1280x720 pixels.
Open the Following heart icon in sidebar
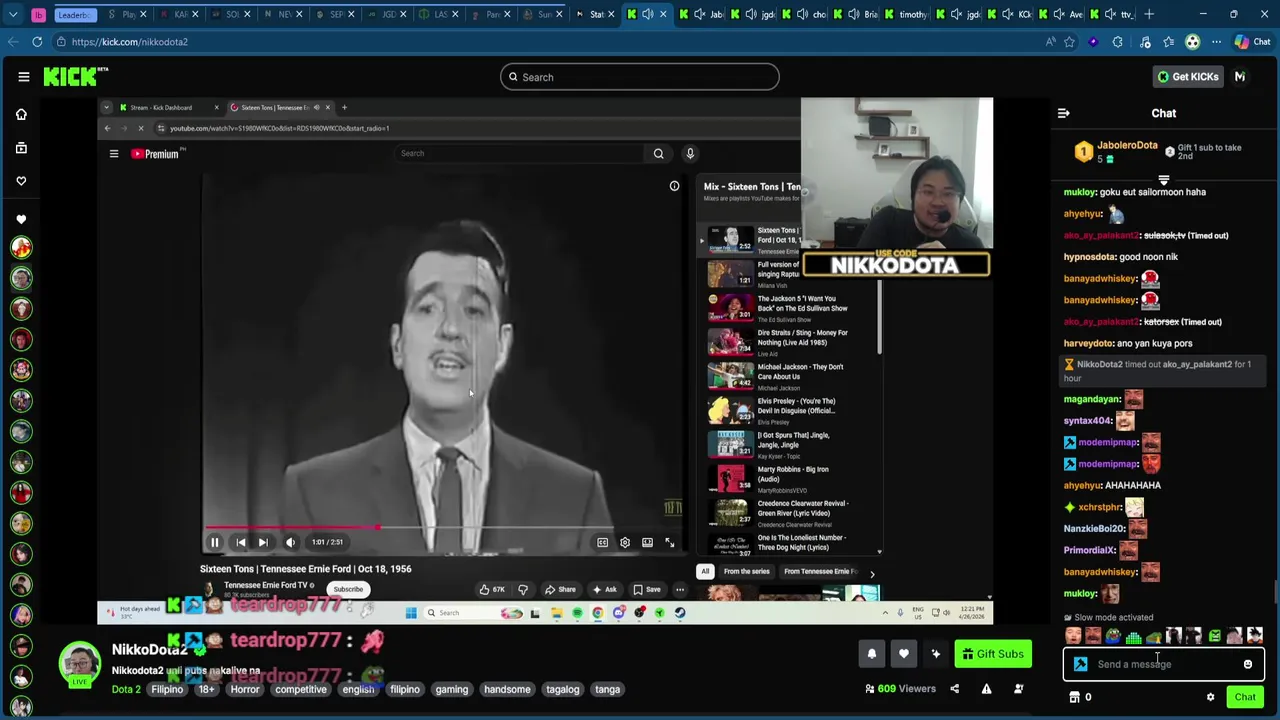point(21,181)
